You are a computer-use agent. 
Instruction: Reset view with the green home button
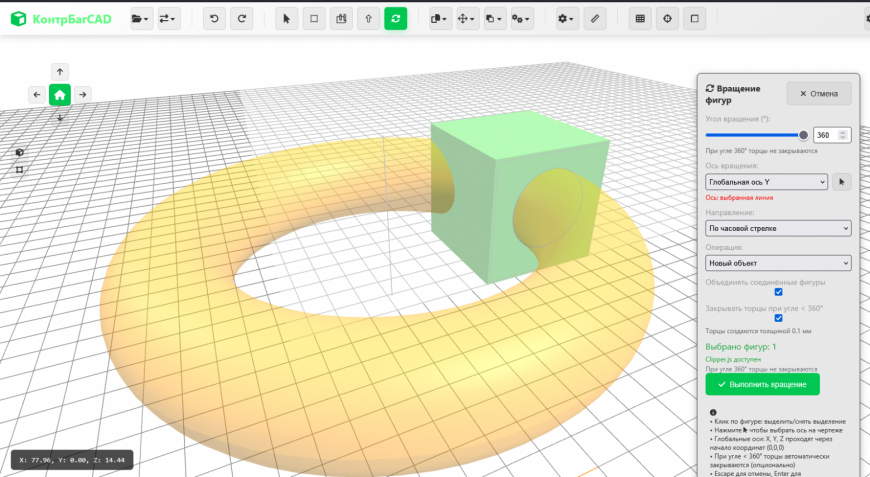[60, 95]
